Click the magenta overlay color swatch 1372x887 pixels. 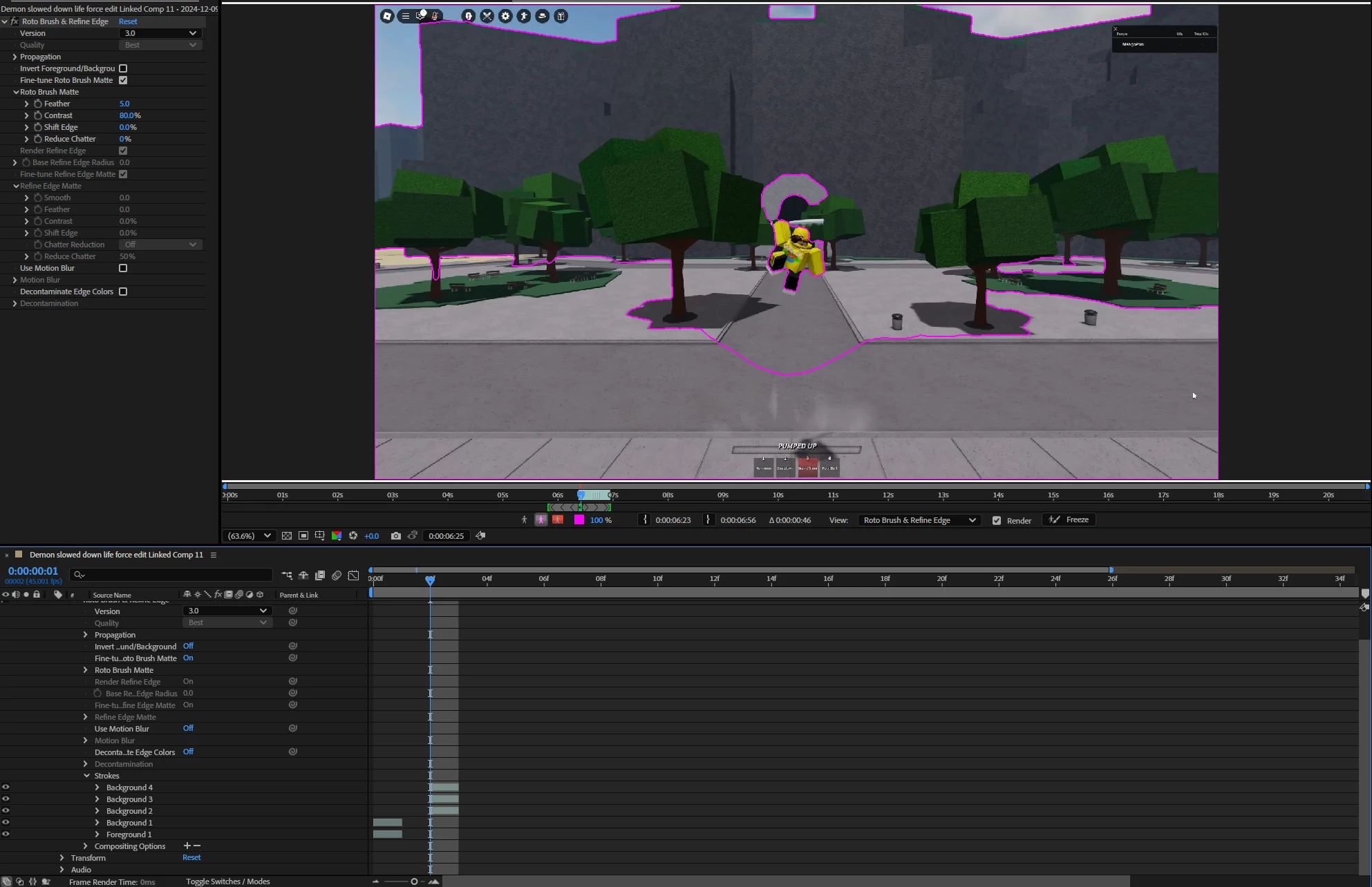point(579,520)
